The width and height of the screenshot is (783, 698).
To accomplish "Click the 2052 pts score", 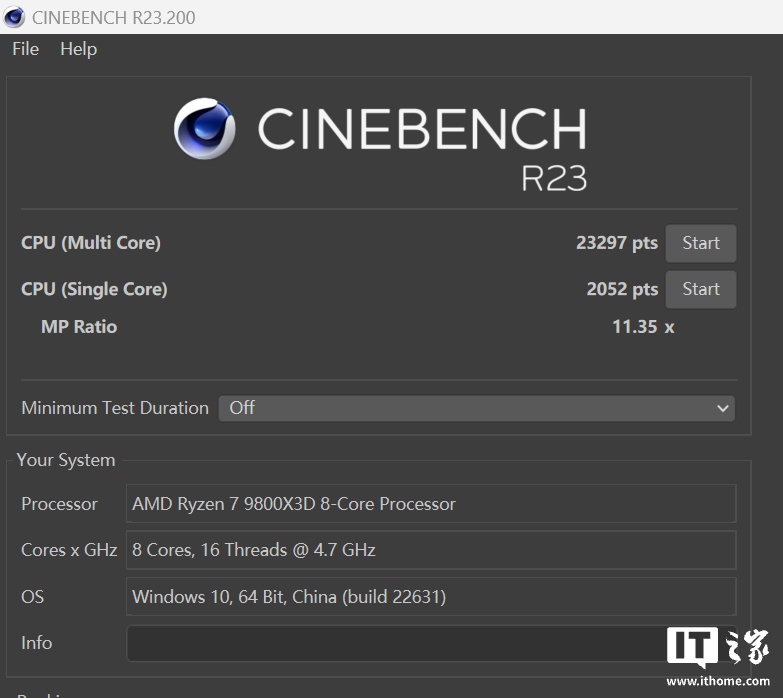I will 622,289.
